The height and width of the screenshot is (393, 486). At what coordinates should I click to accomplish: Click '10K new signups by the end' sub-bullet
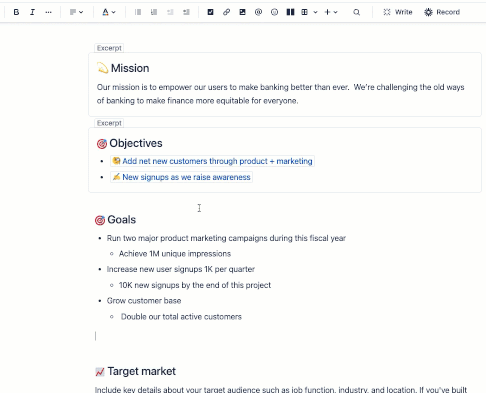pos(195,285)
